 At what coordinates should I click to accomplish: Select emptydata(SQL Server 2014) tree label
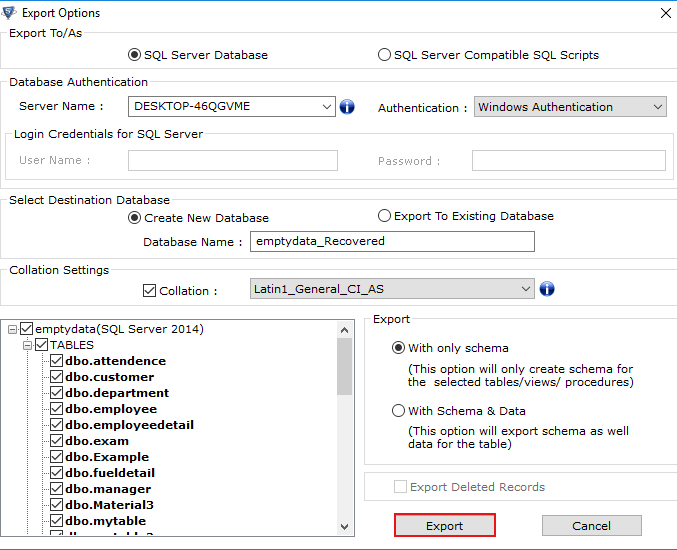pyautogui.click(x=119, y=329)
